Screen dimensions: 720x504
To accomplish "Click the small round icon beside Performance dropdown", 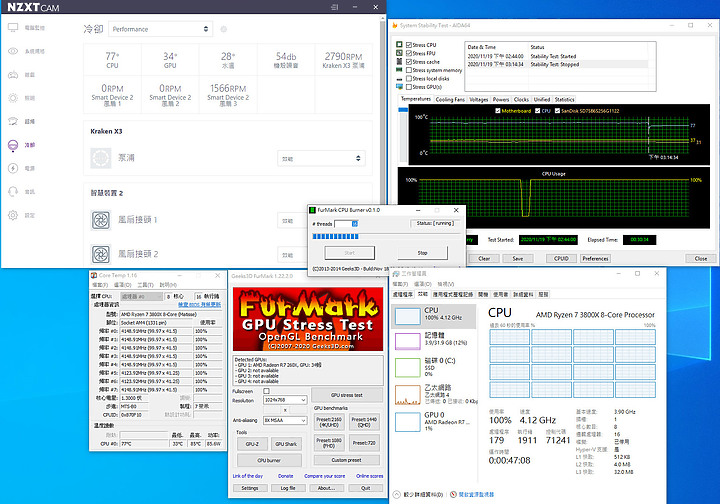I will click(x=224, y=29).
